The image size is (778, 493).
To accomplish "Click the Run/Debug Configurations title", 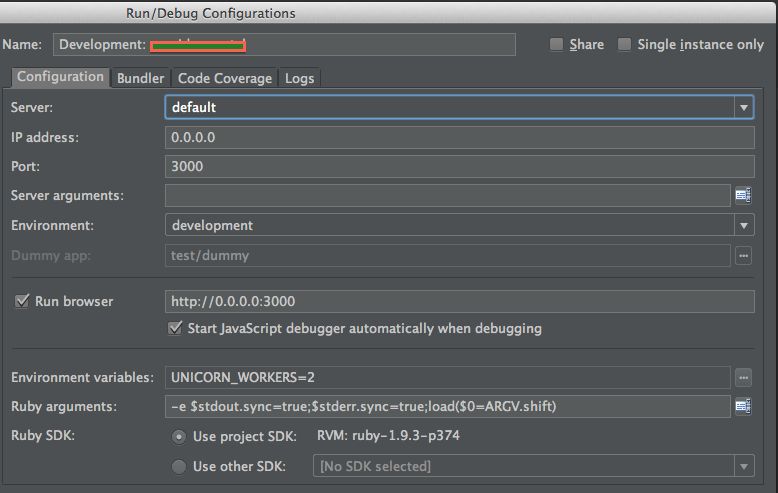I will tap(210, 13).
